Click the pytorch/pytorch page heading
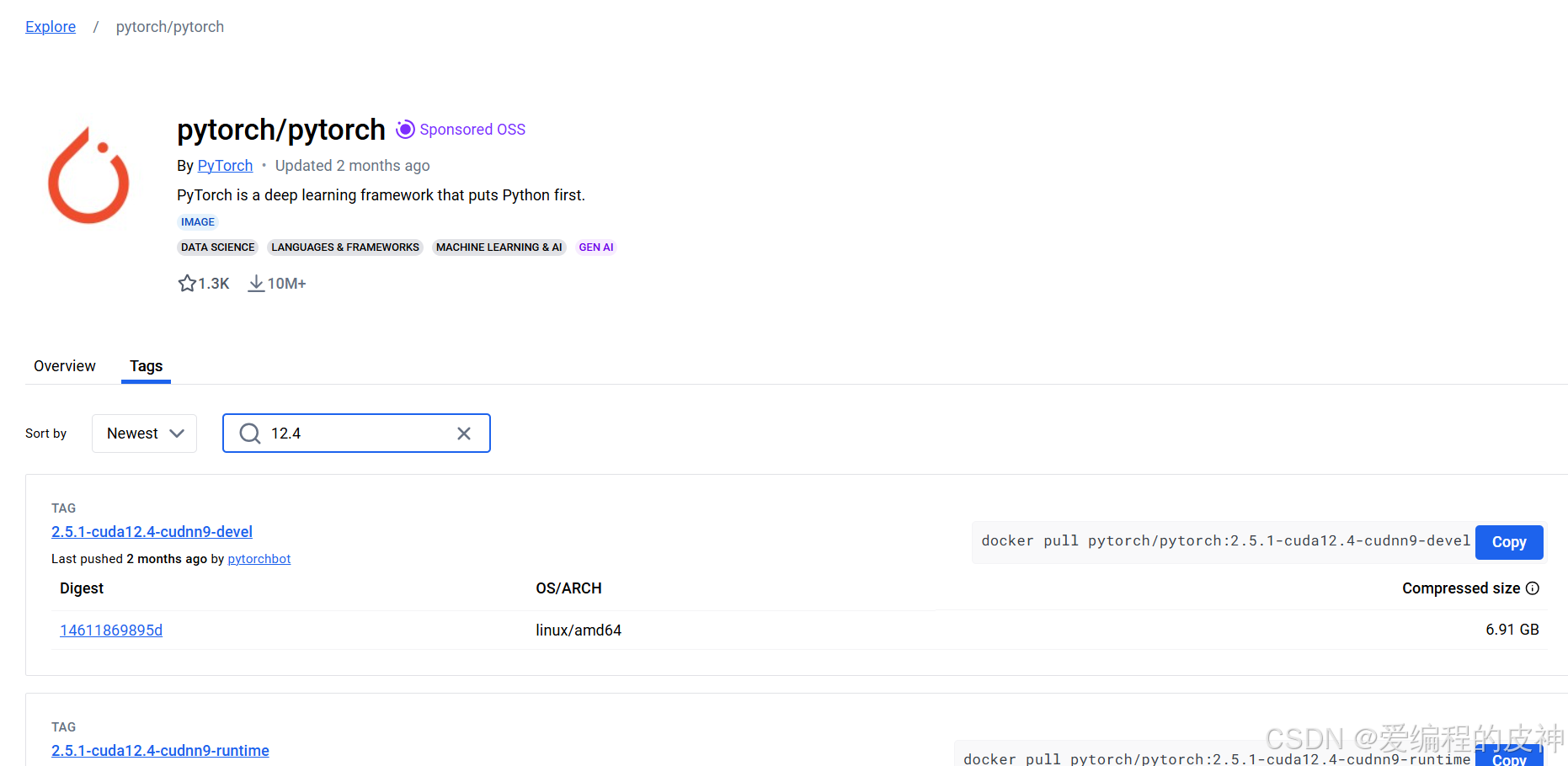Screen dimensions: 1568x766 [281, 130]
